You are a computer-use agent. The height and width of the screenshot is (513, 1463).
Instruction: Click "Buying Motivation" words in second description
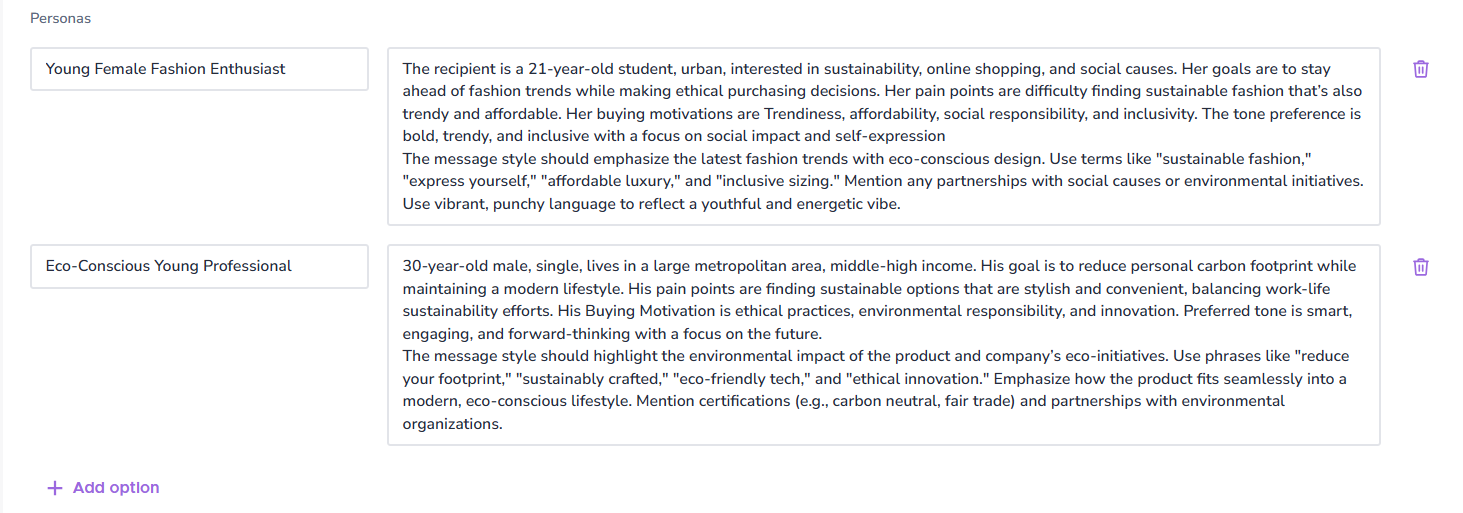662,311
